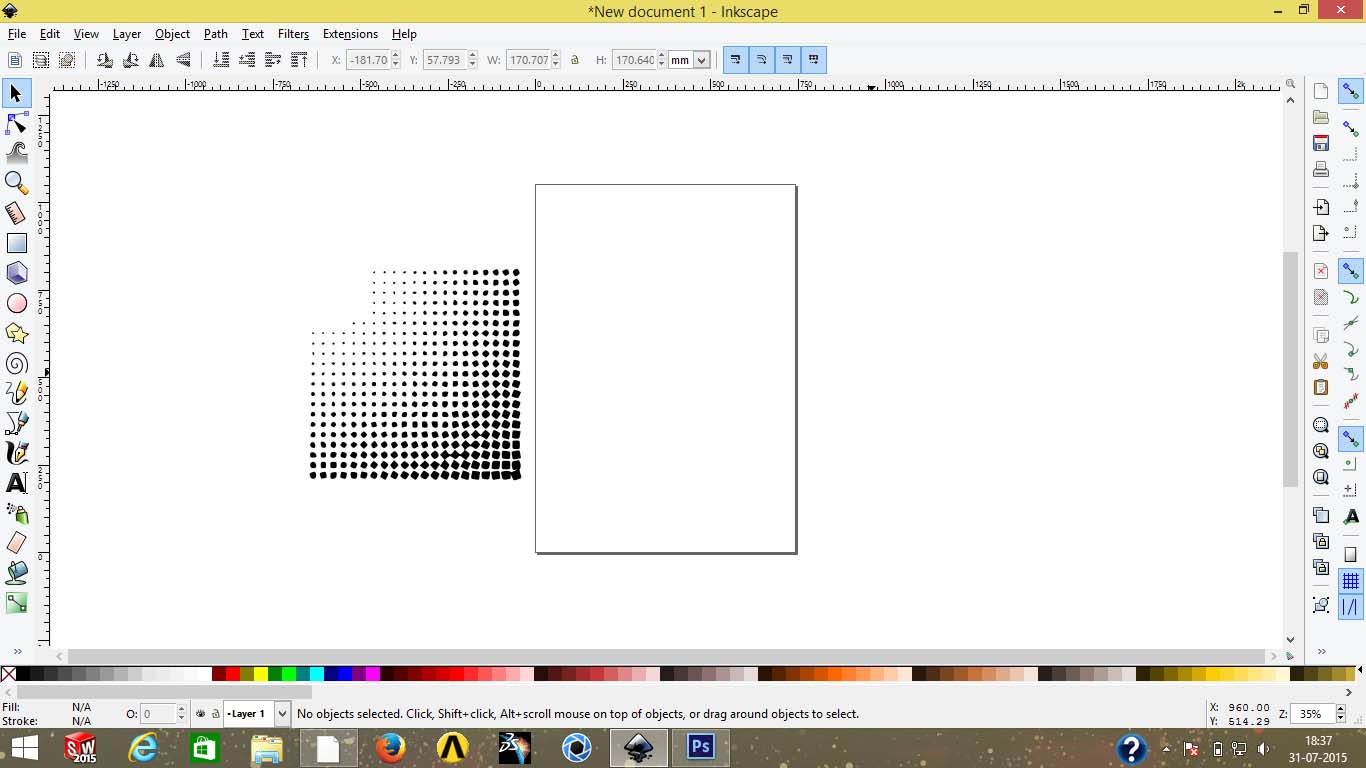The image size is (1366, 768).
Task: Increase the opacity O stepper
Action: (181, 710)
